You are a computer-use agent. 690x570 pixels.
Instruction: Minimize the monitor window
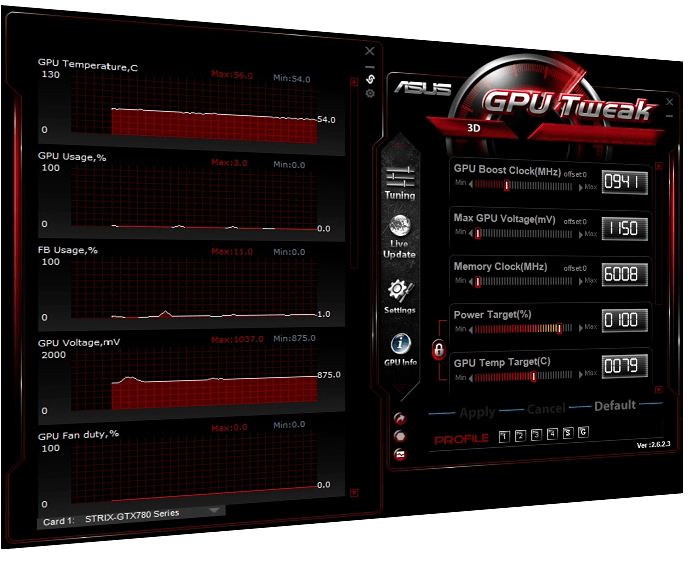click(x=370, y=67)
